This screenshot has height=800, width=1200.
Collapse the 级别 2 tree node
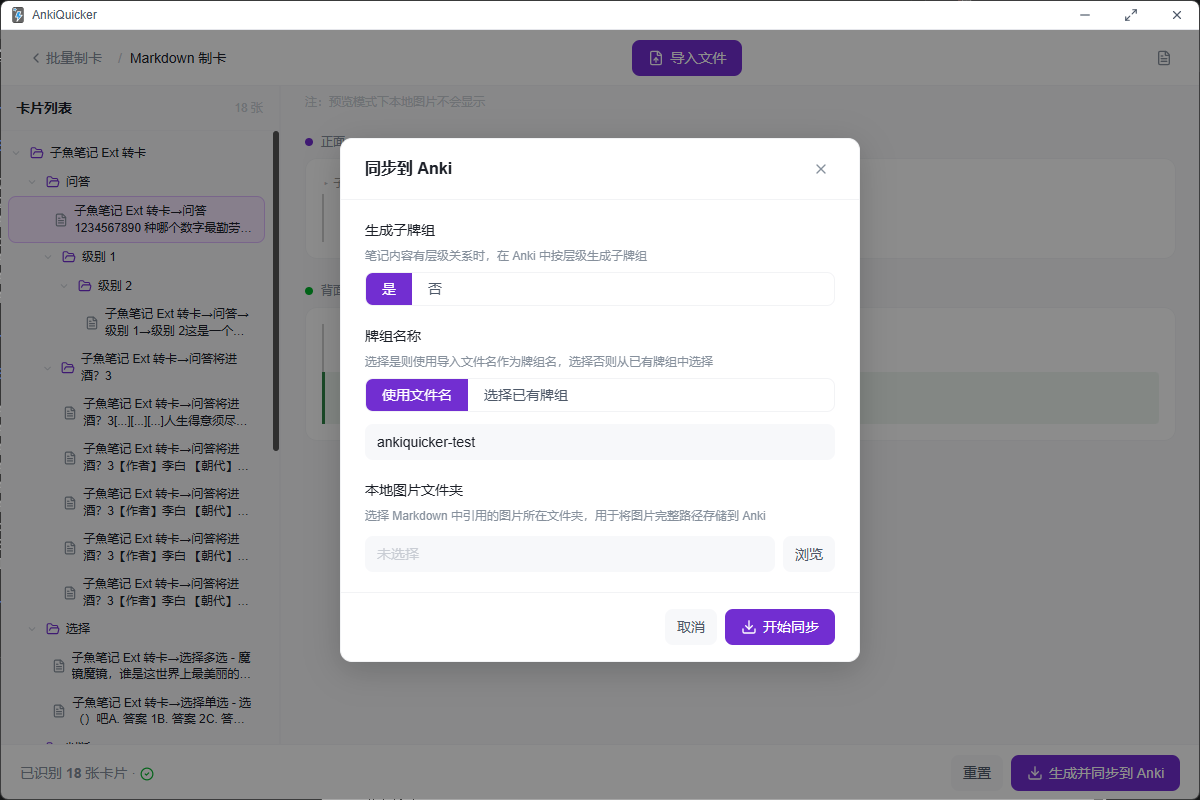[65, 286]
